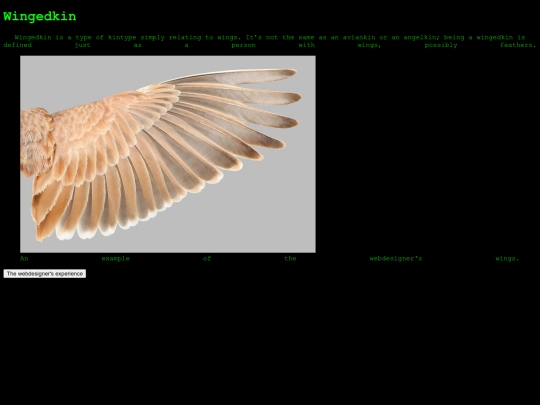Click the word "aviankin" in the intro paragraph
The height and width of the screenshot is (405, 540).
click(359, 38)
